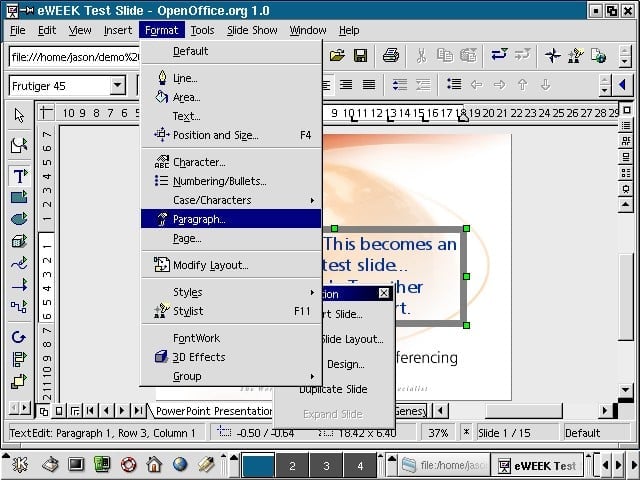Screen dimensions: 640x480
Task: Open 3D Effects from menu
Action: click(x=231, y=357)
